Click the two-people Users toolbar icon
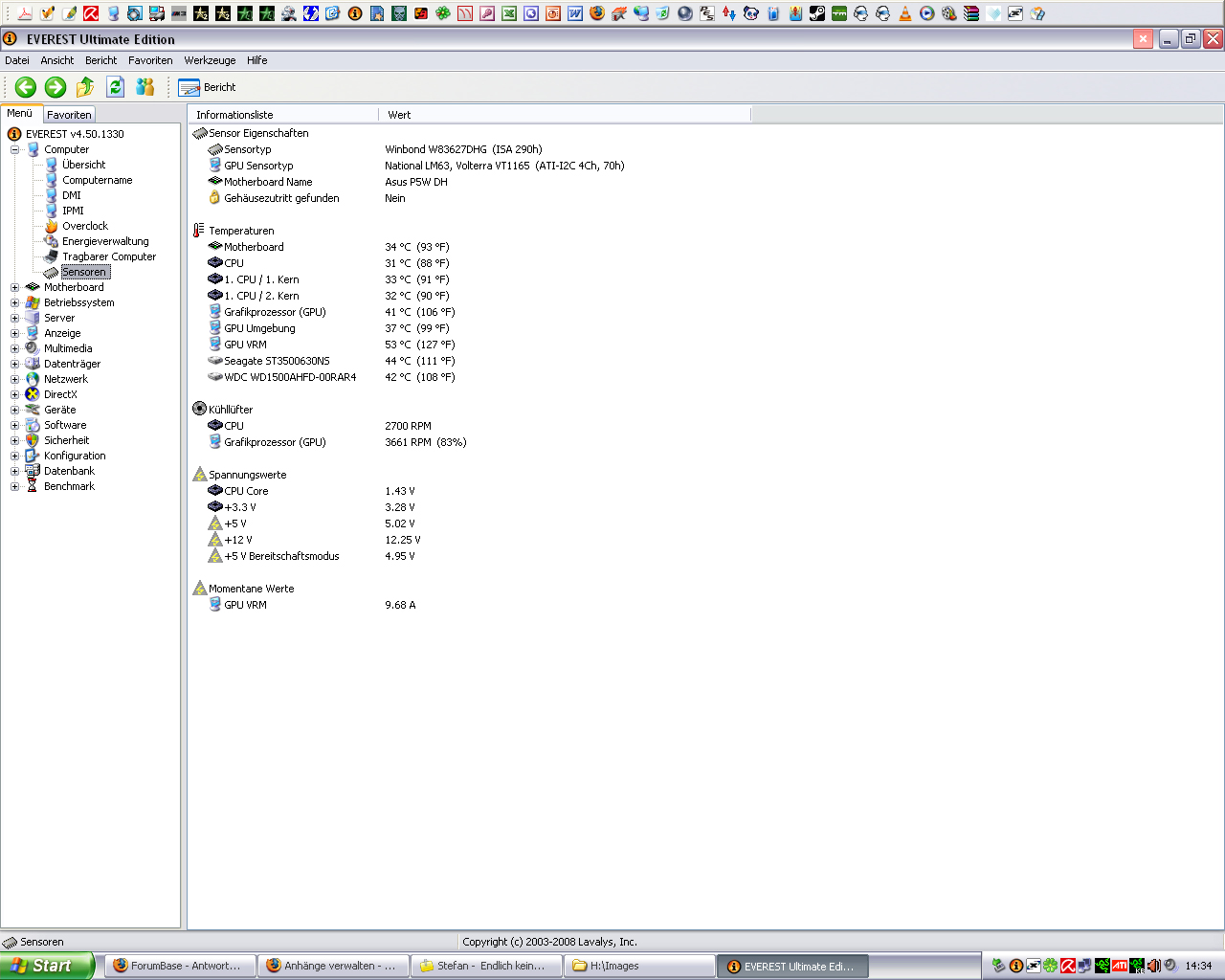 point(145,87)
